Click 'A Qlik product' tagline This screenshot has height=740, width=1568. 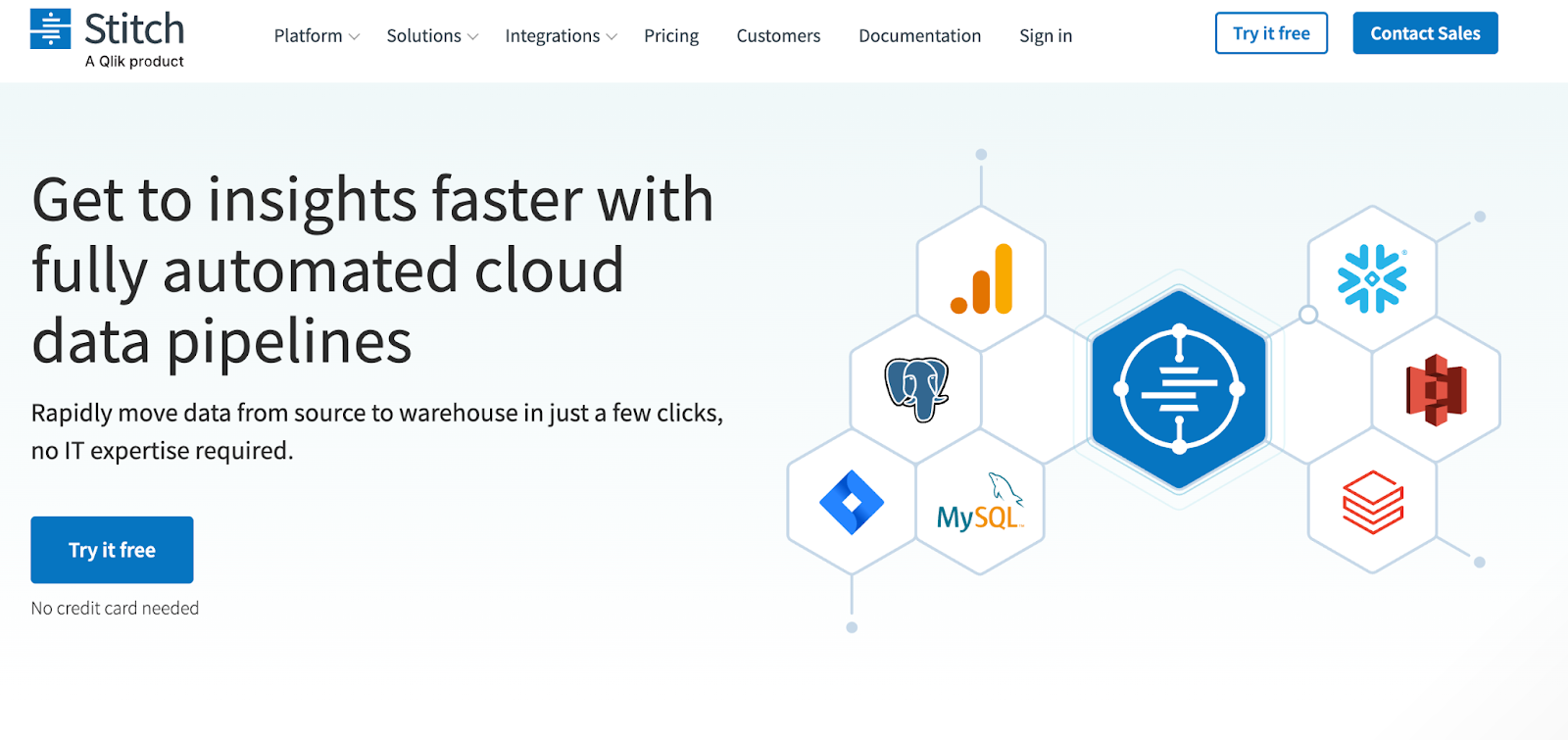(x=134, y=62)
